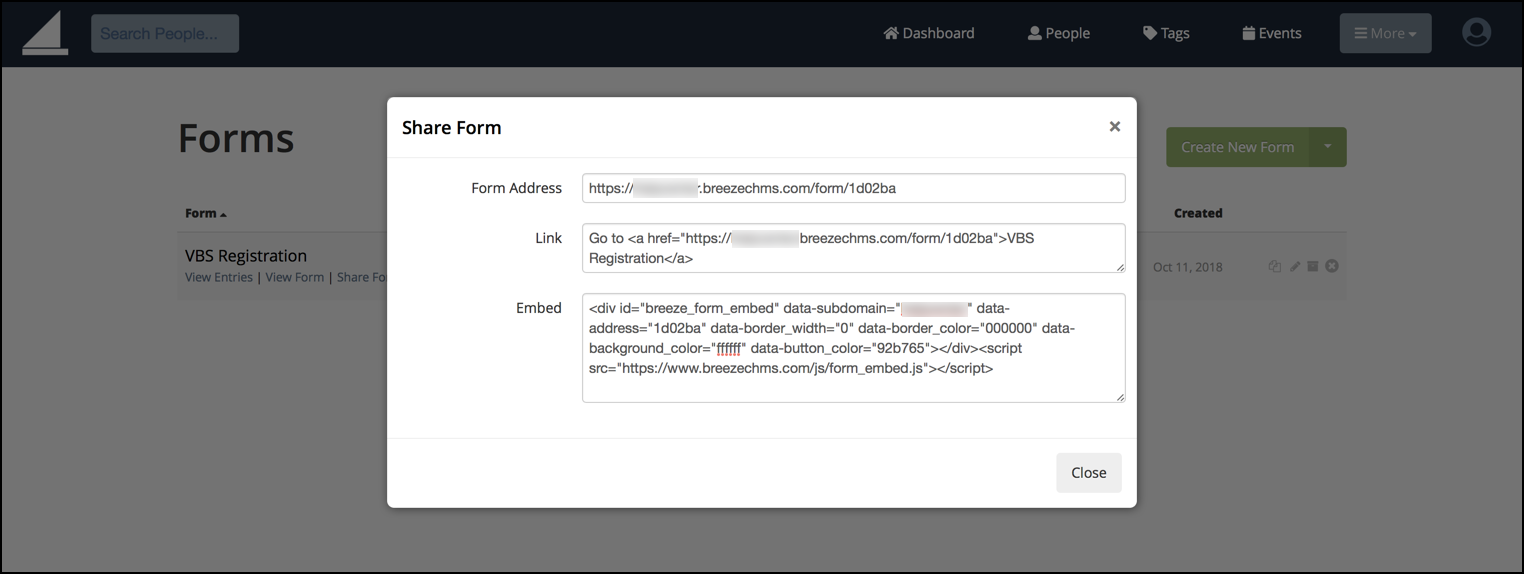The height and width of the screenshot is (574, 1524).
Task: Click the Form Address URL field
Action: pos(854,188)
